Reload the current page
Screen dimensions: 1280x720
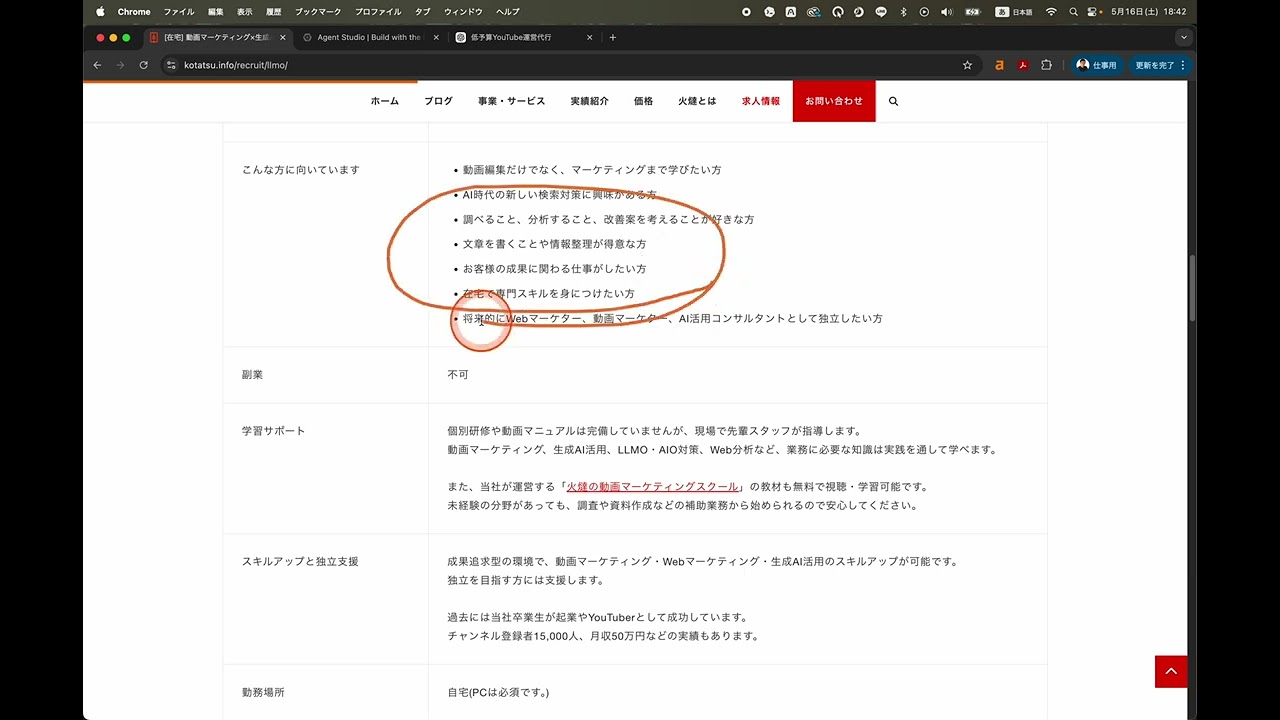coord(144,65)
